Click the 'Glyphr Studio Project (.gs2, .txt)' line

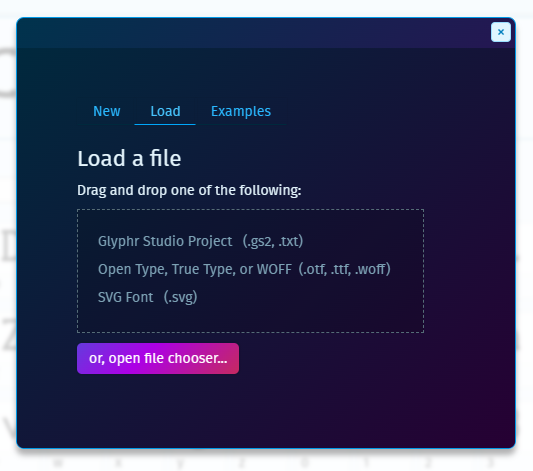pos(200,241)
